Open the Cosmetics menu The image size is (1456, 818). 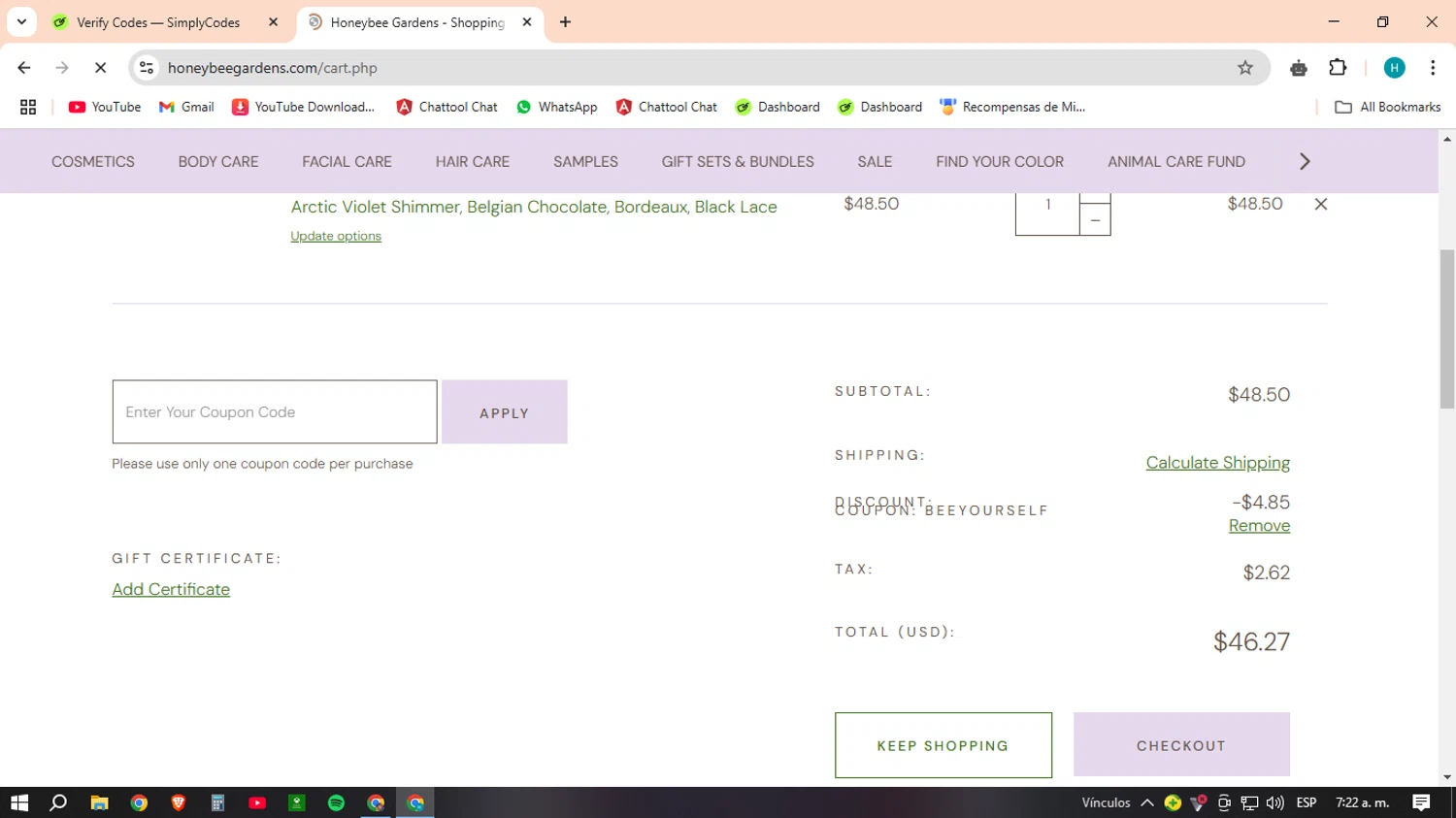(x=93, y=162)
